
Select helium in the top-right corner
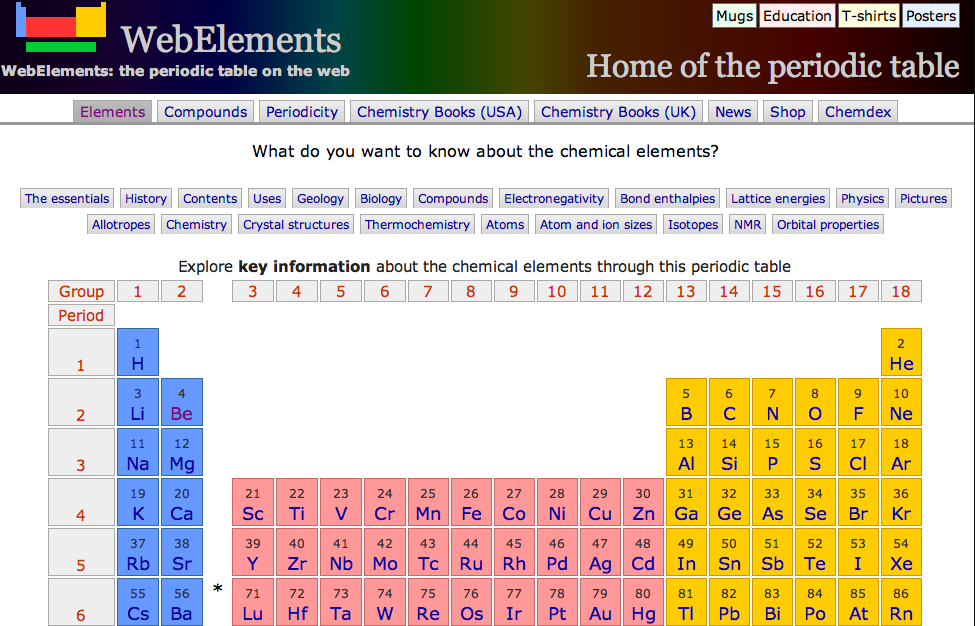click(901, 352)
